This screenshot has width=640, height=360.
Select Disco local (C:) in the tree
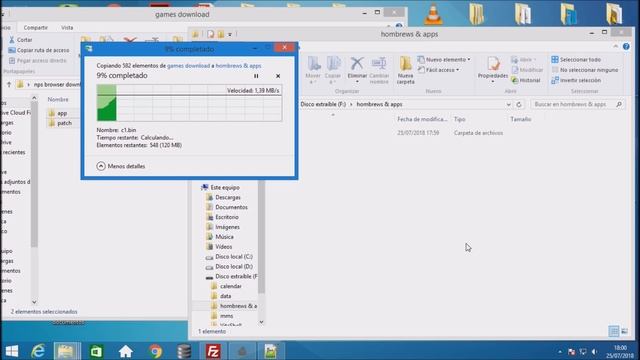click(229, 257)
